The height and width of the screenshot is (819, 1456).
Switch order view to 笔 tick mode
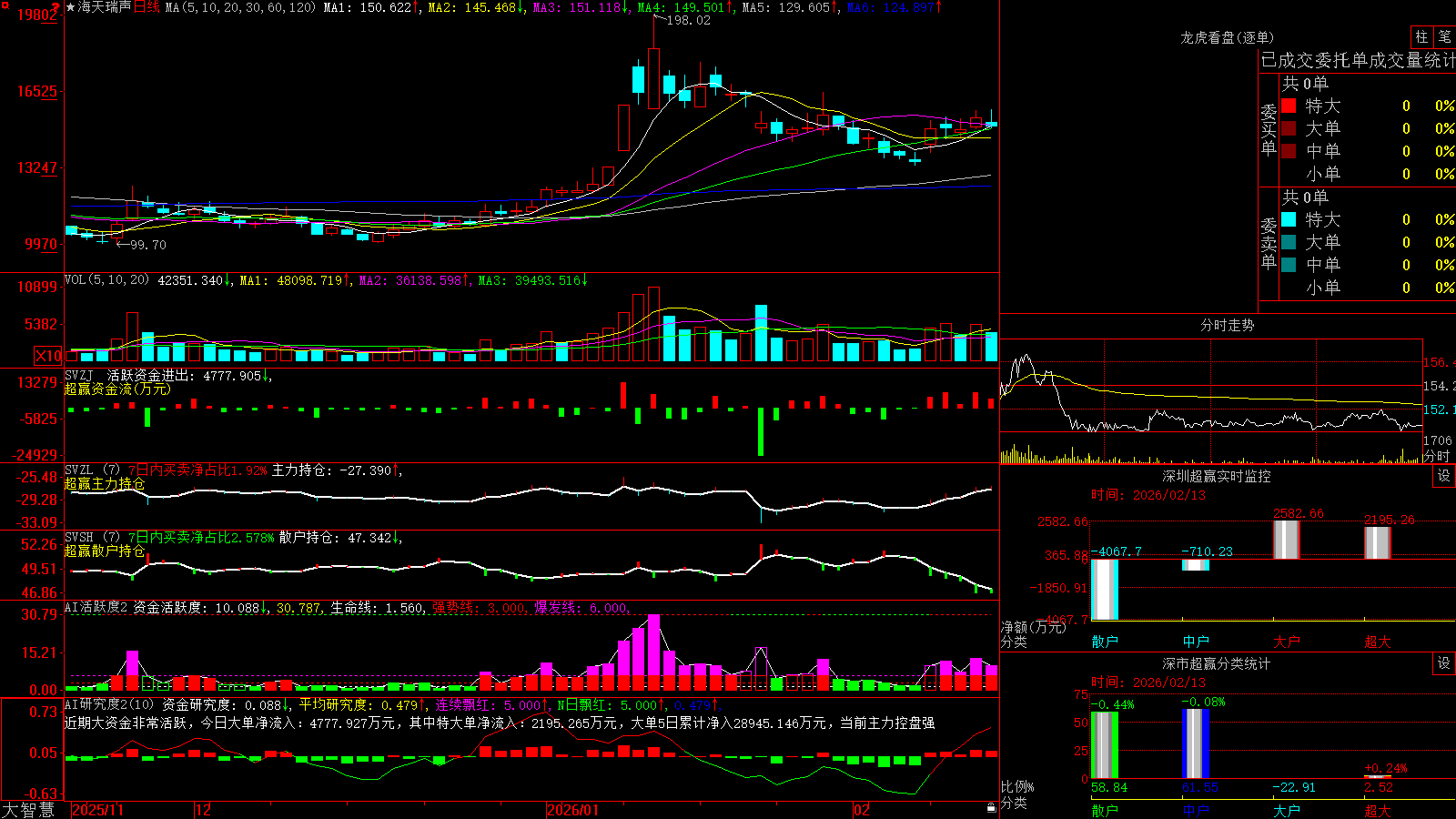coord(1445,37)
